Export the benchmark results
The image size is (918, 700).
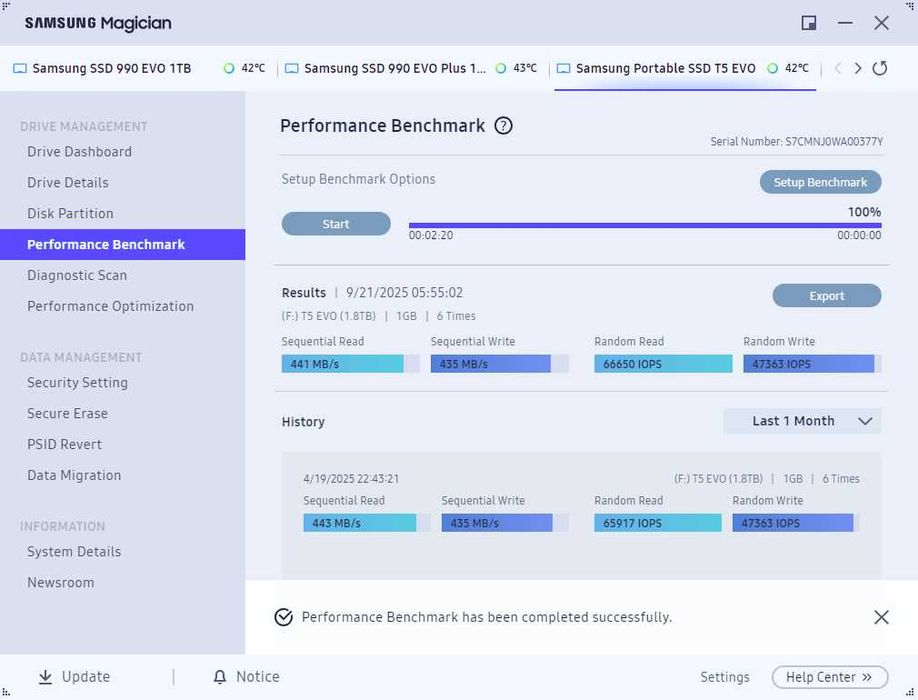[x=827, y=296]
